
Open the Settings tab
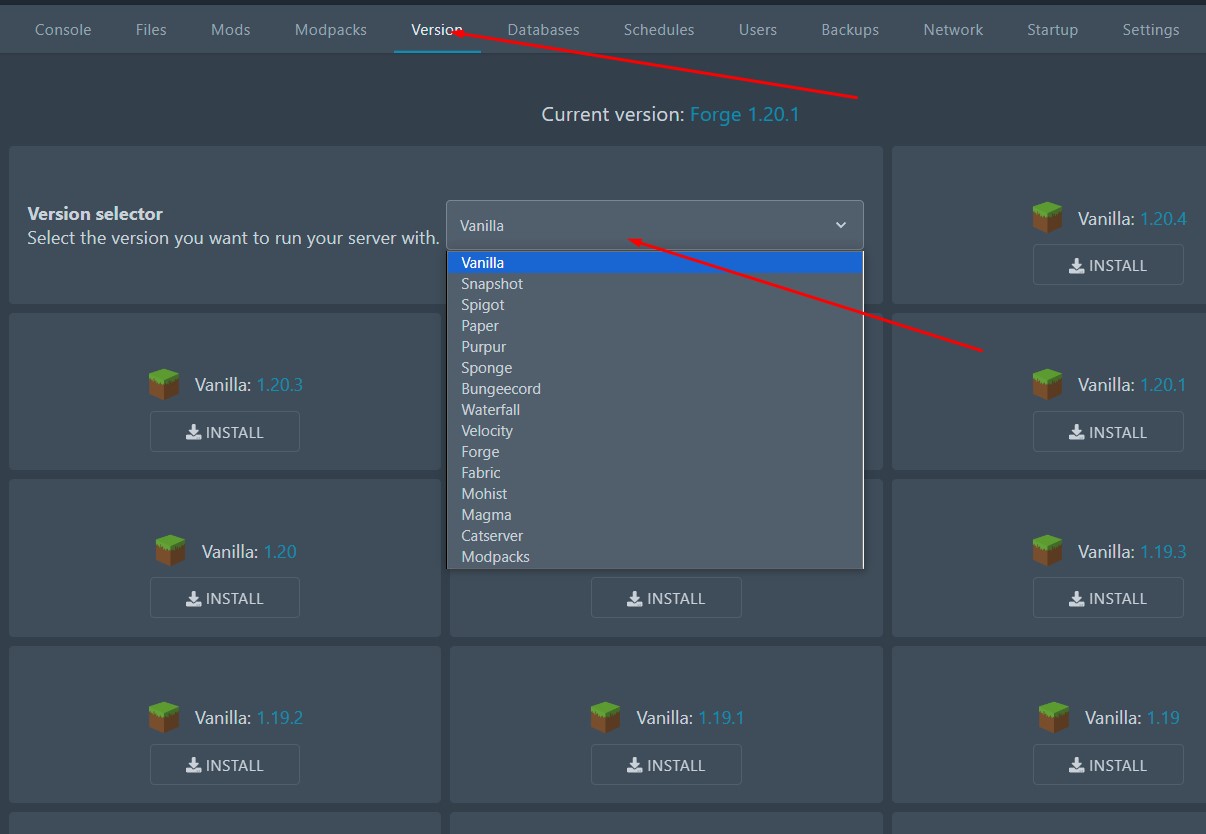1151,29
